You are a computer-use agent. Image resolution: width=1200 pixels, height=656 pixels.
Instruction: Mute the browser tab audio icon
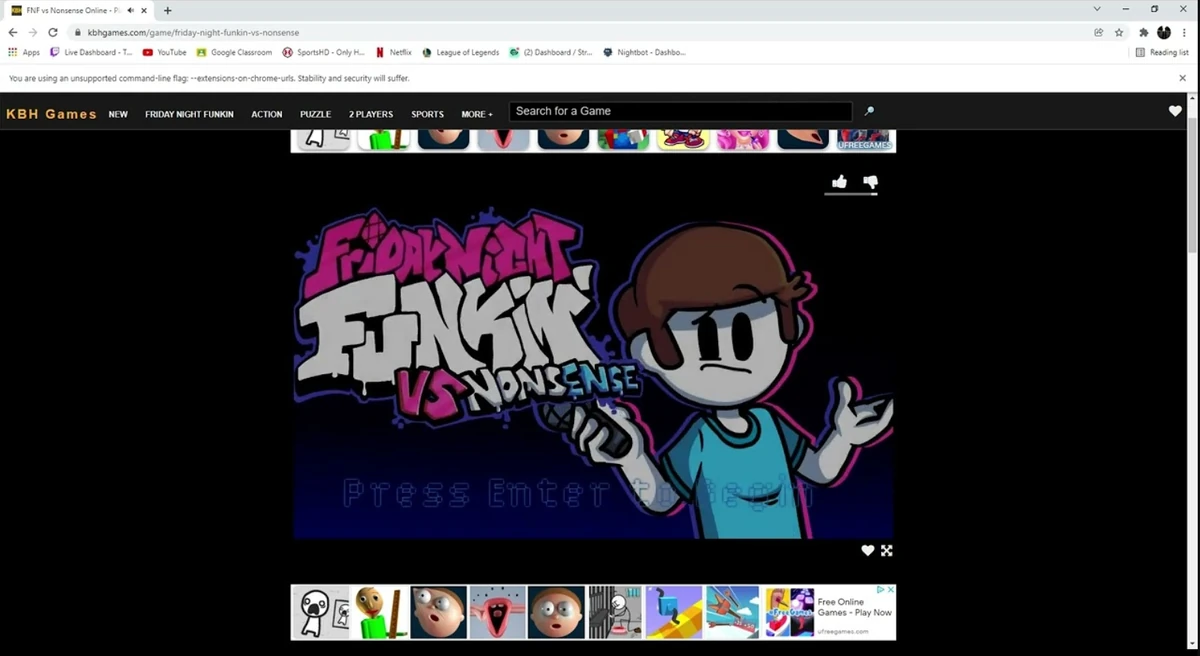pos(129,10)
